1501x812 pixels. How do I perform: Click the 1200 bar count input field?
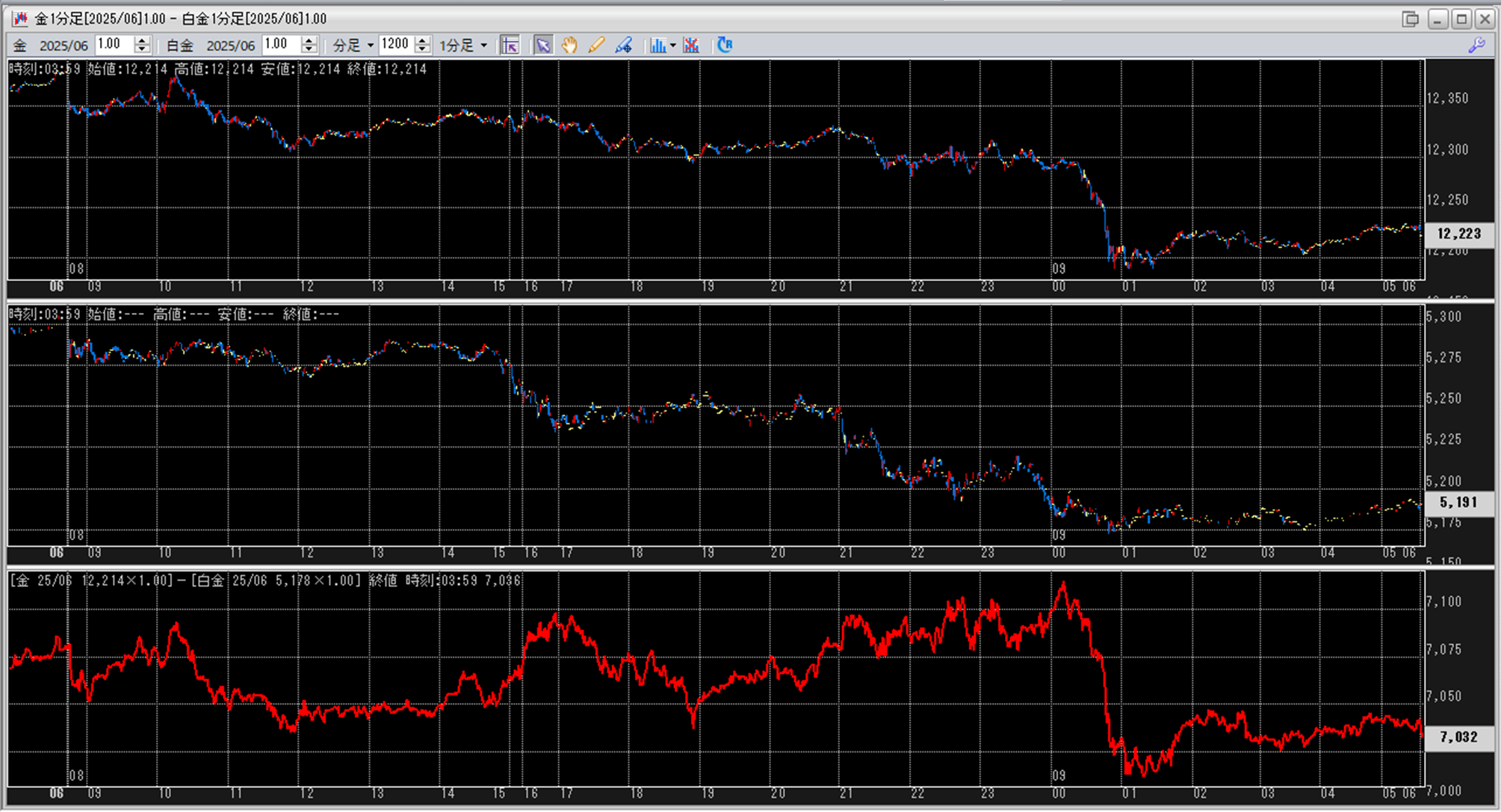pyautogui.click(x=395, y=45)
